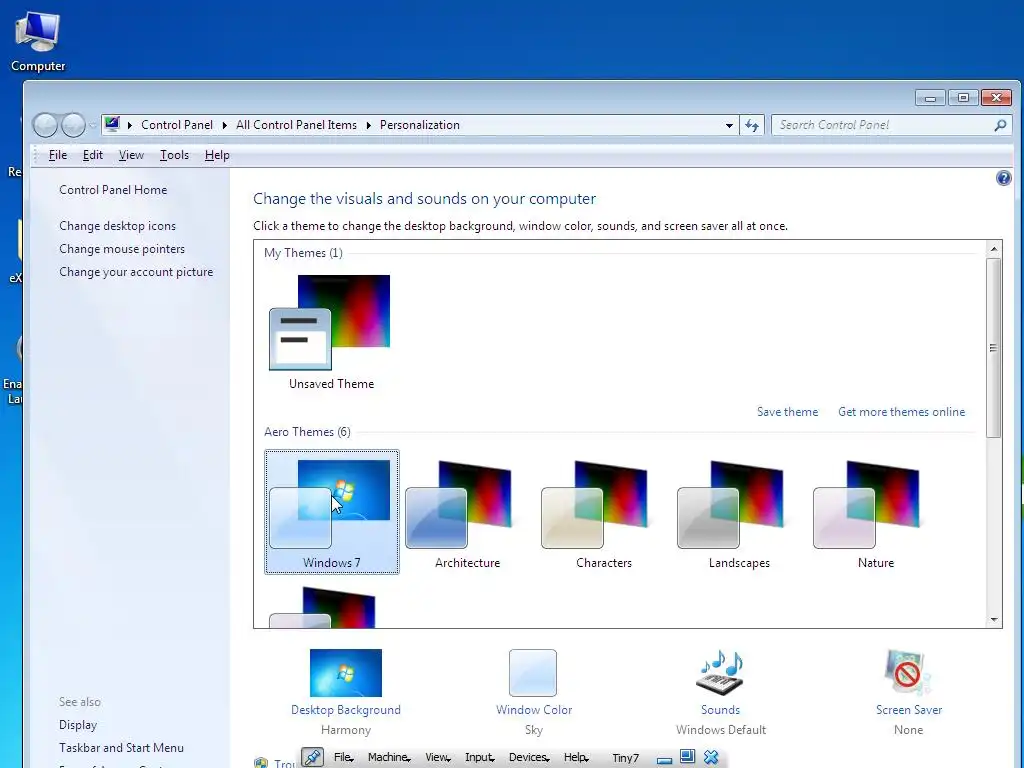Open the Sounds settings icon
This screenshot has width=1024, height=768.
click(x=721, y=673)
